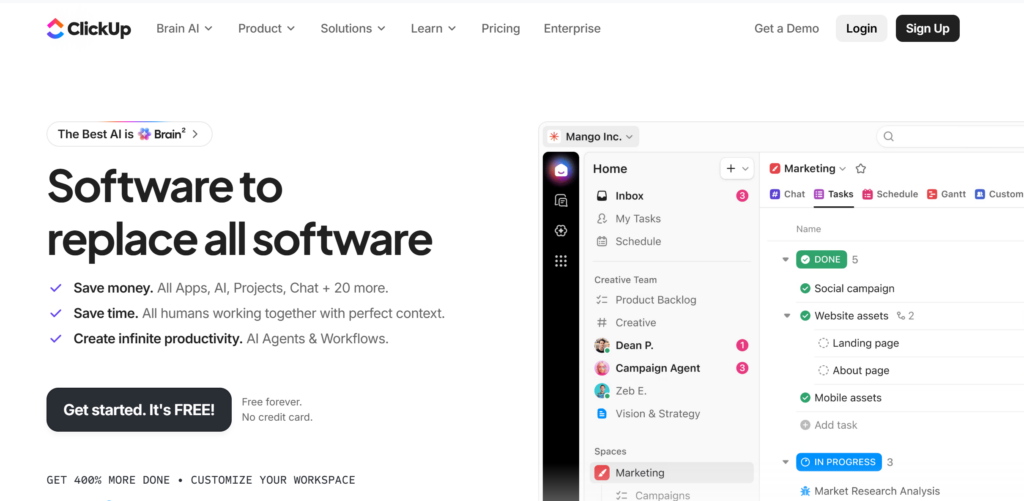Viewport: 1024px width, 501px height.
Task: Open Campaign Agent conversation
Action: 671,368
